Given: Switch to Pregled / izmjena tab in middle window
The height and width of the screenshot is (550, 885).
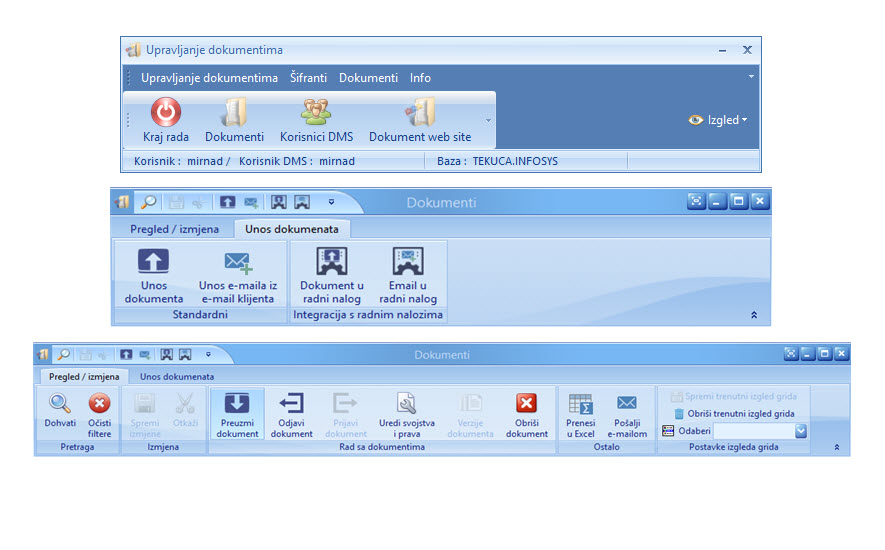Looking at the screenshot, I should coord(174,229).
